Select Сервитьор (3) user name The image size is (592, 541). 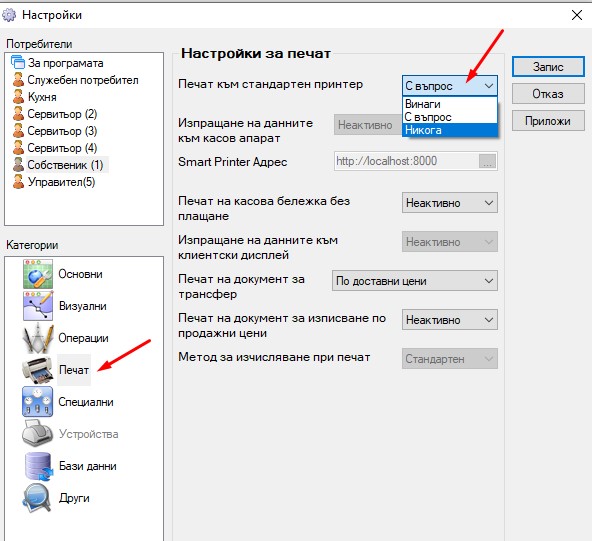(62, 131)
